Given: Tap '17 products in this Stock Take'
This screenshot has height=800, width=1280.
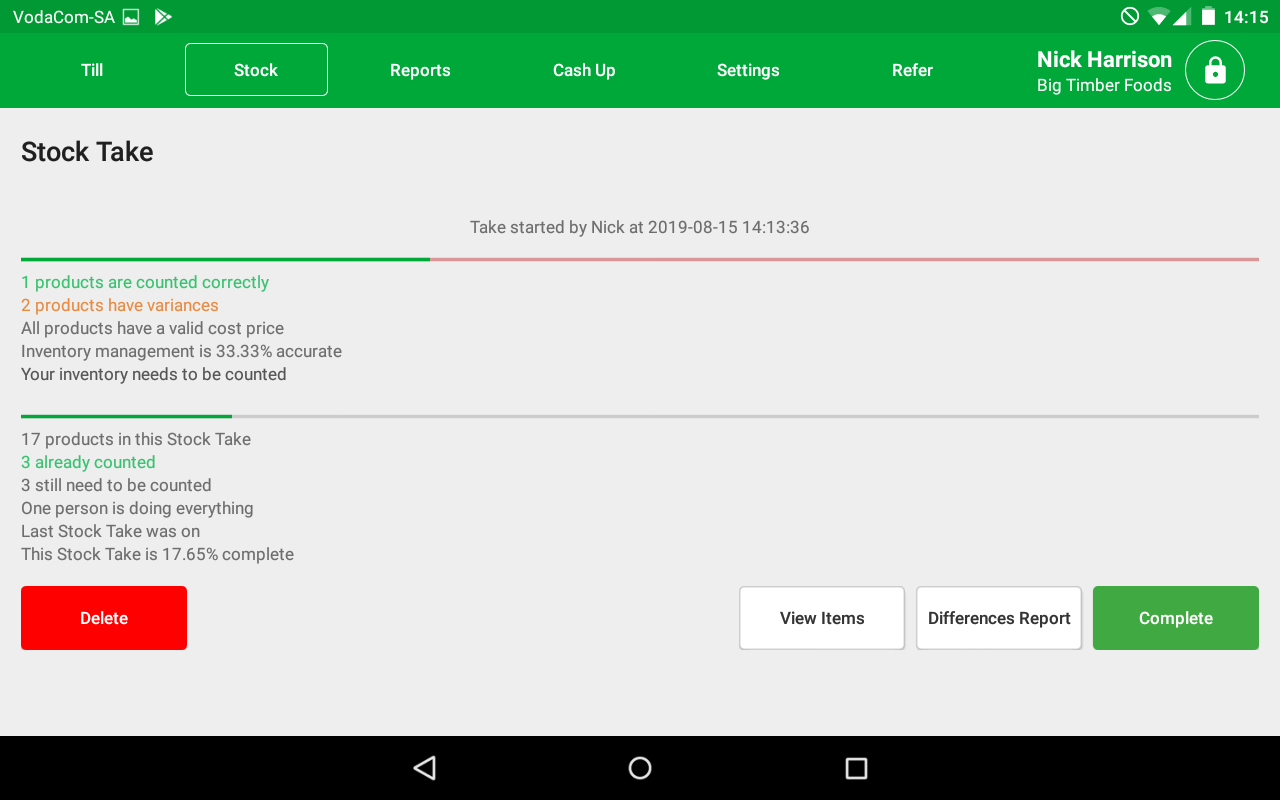Looking at the screenshot, I should click(136, 439).
